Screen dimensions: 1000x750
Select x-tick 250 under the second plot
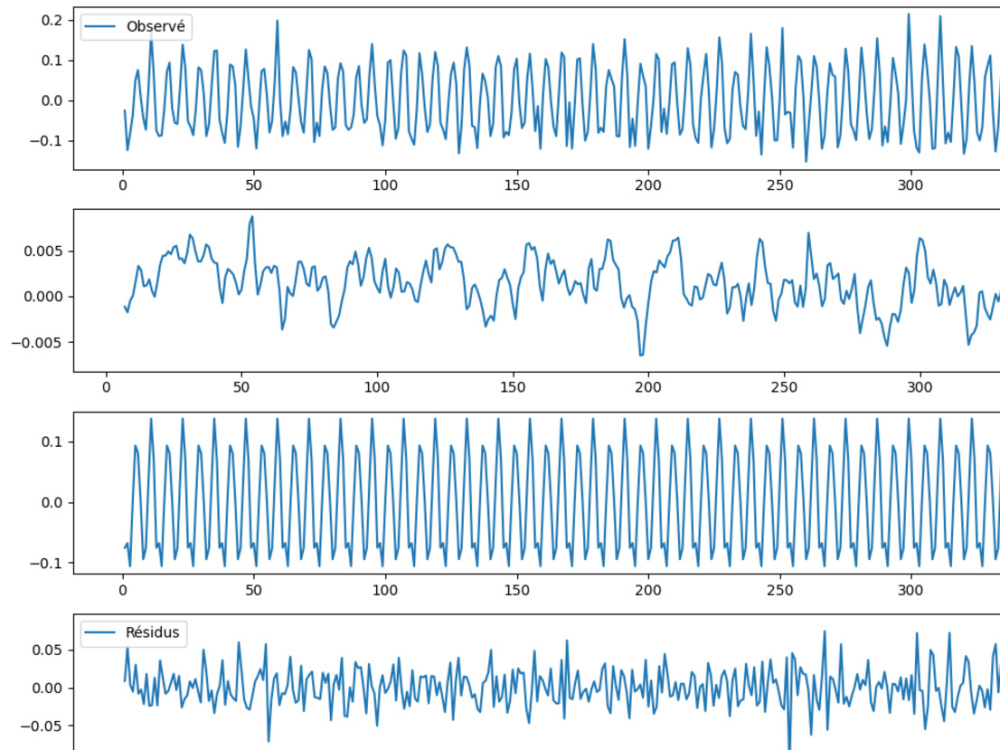pyautogui.click(x=784, y=388)
